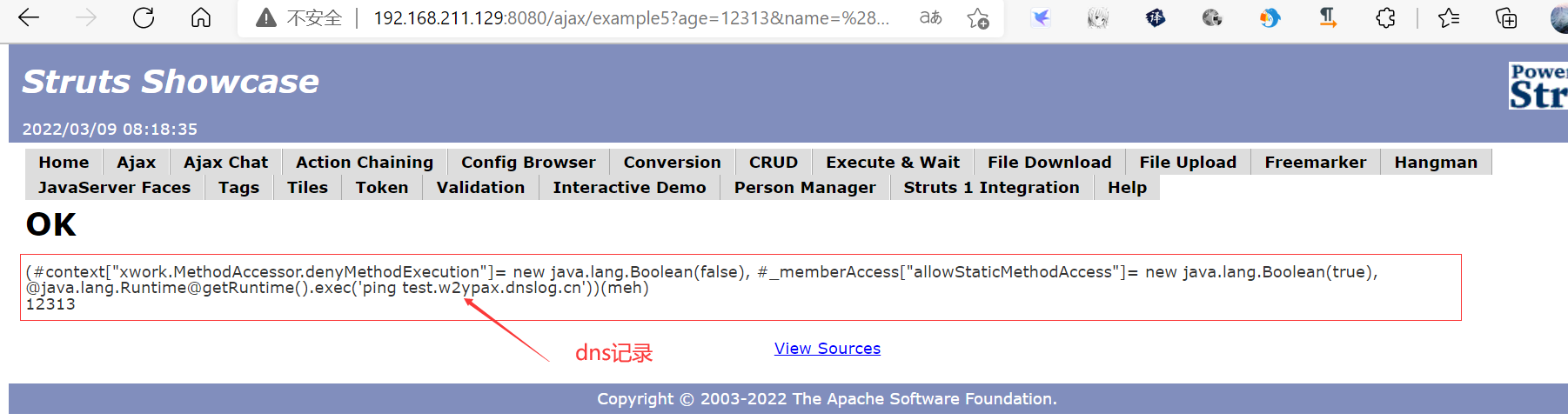This screenshot has height=420, width=1568.
Task: Open the anime girl avatar extension
Action: 1098,18
